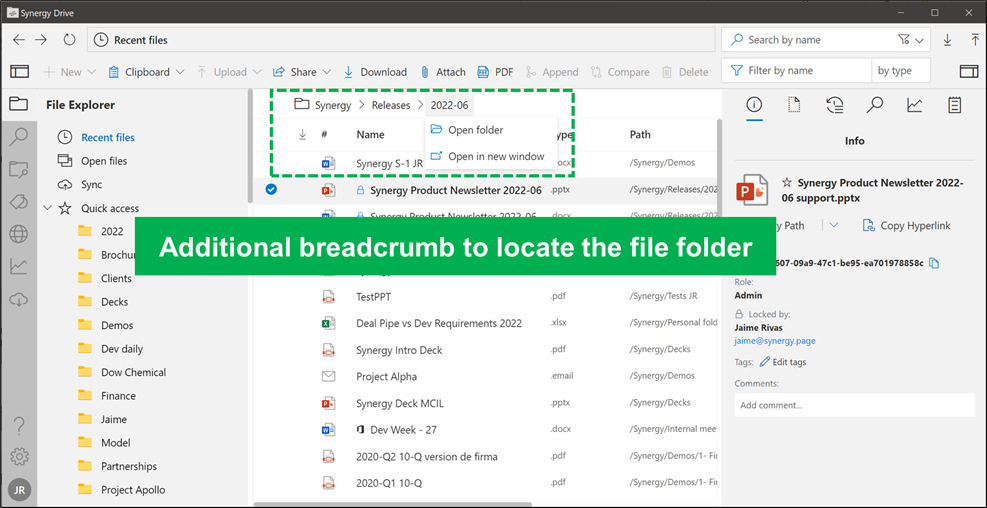Click the Attach paperclip button
This screenshot has height=508, width=987.
443,72
